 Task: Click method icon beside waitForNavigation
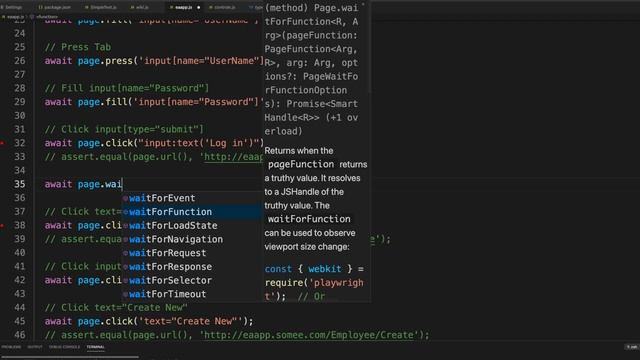pyautogui.click(x=126, y=240)
